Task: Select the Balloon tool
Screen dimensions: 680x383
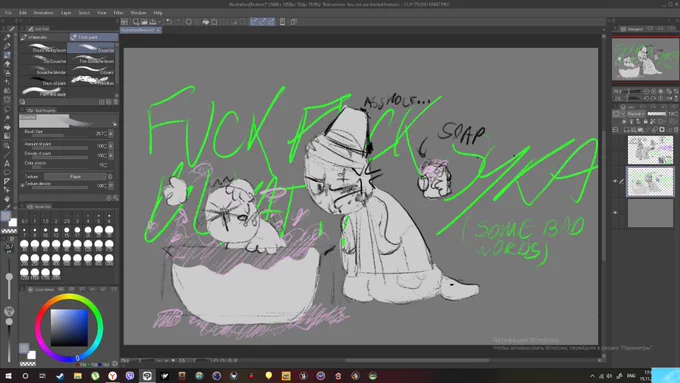Action: point(7,172)
